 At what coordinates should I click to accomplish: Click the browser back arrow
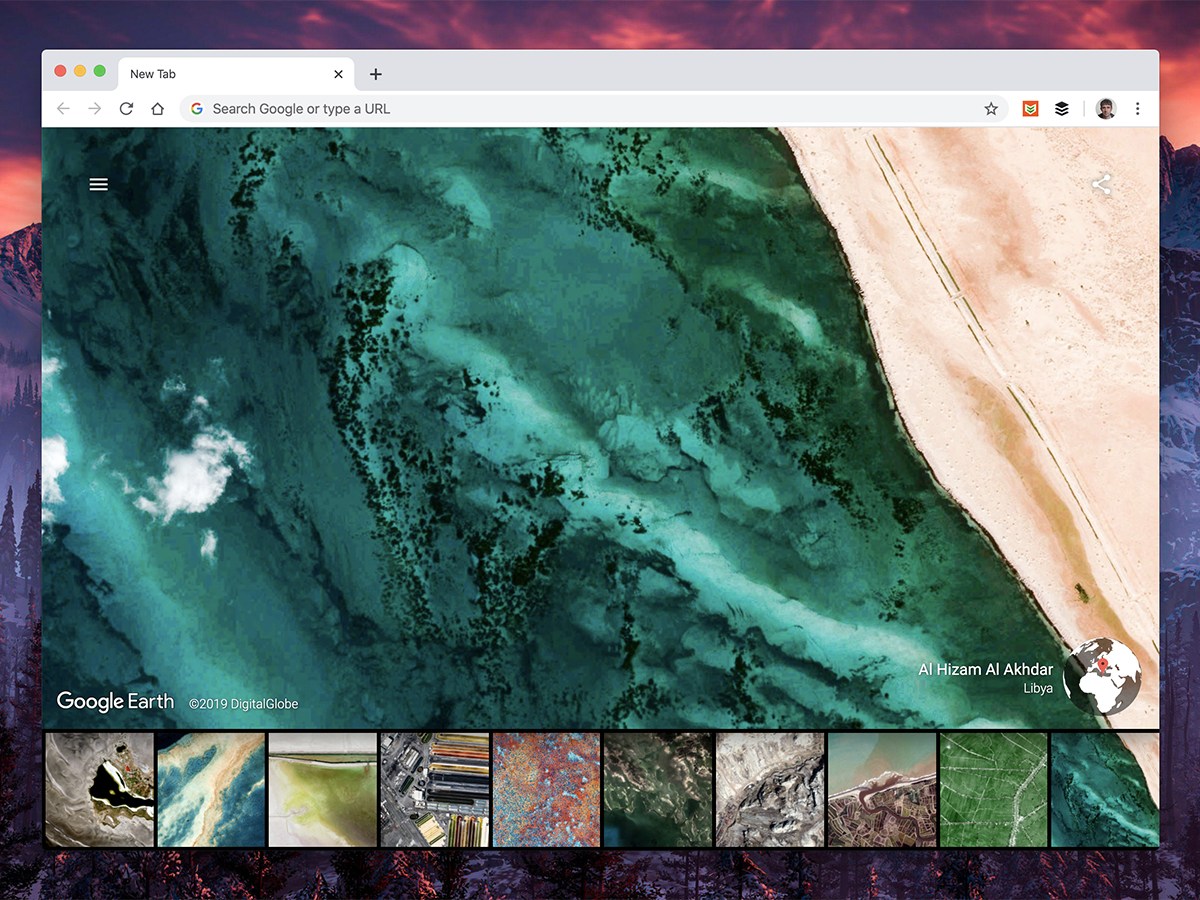click(x=63, y=109)
